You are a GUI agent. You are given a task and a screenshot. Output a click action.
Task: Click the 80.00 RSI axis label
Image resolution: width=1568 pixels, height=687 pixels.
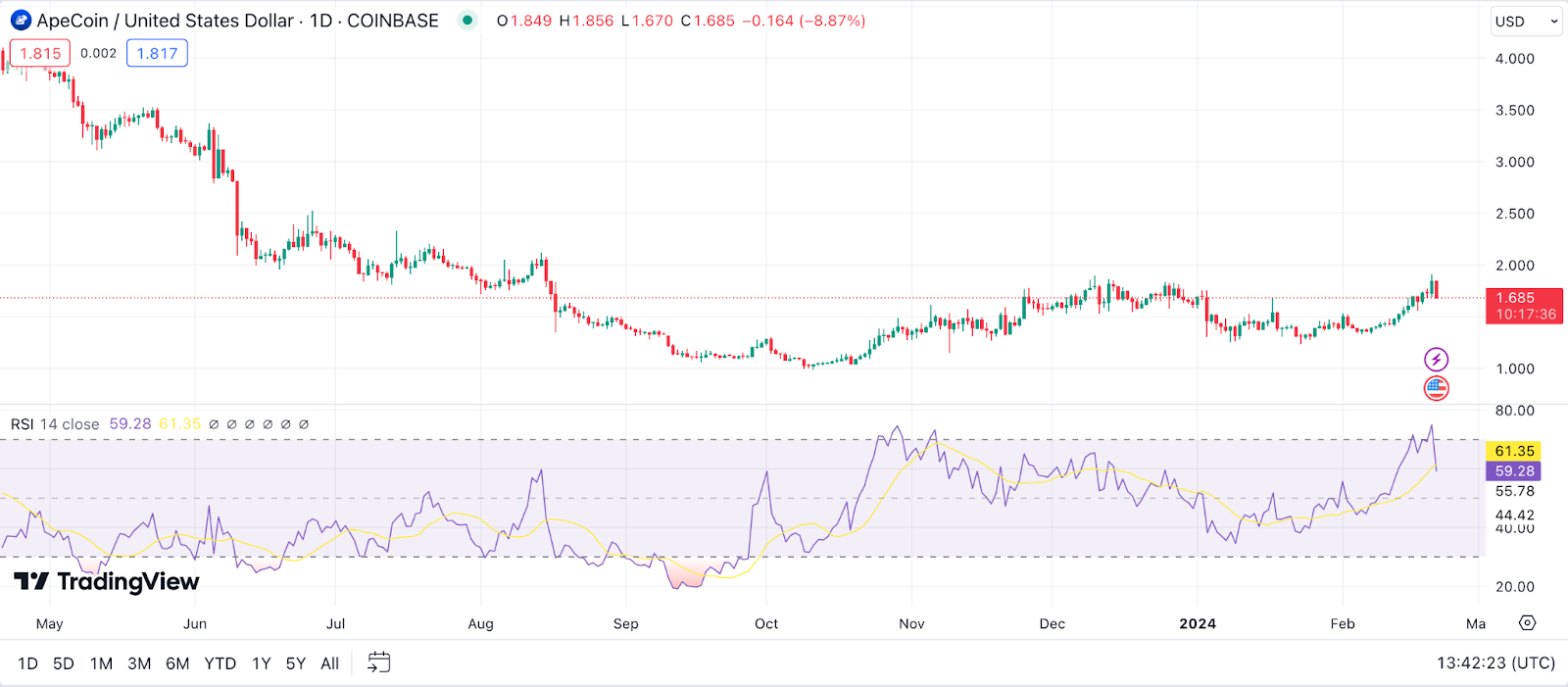click(x=1514, y=411)
